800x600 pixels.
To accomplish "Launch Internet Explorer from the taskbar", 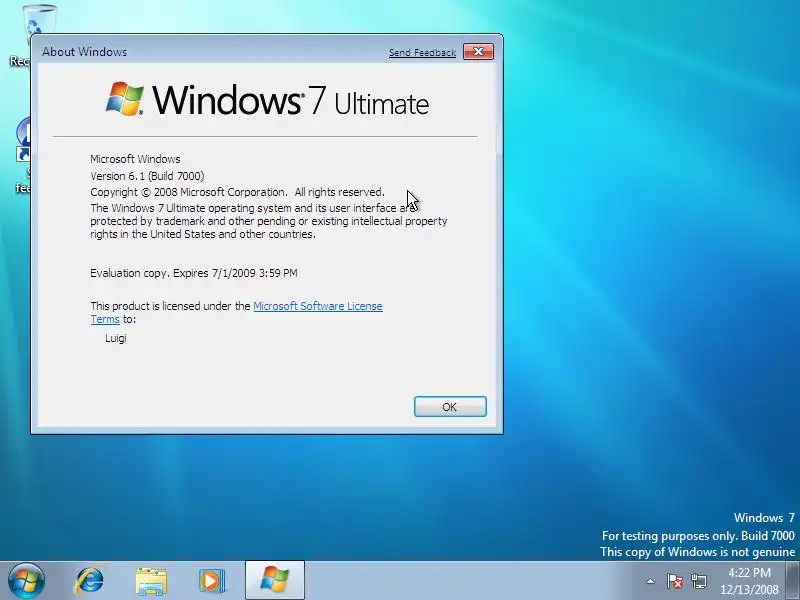I will coord(89,581).
